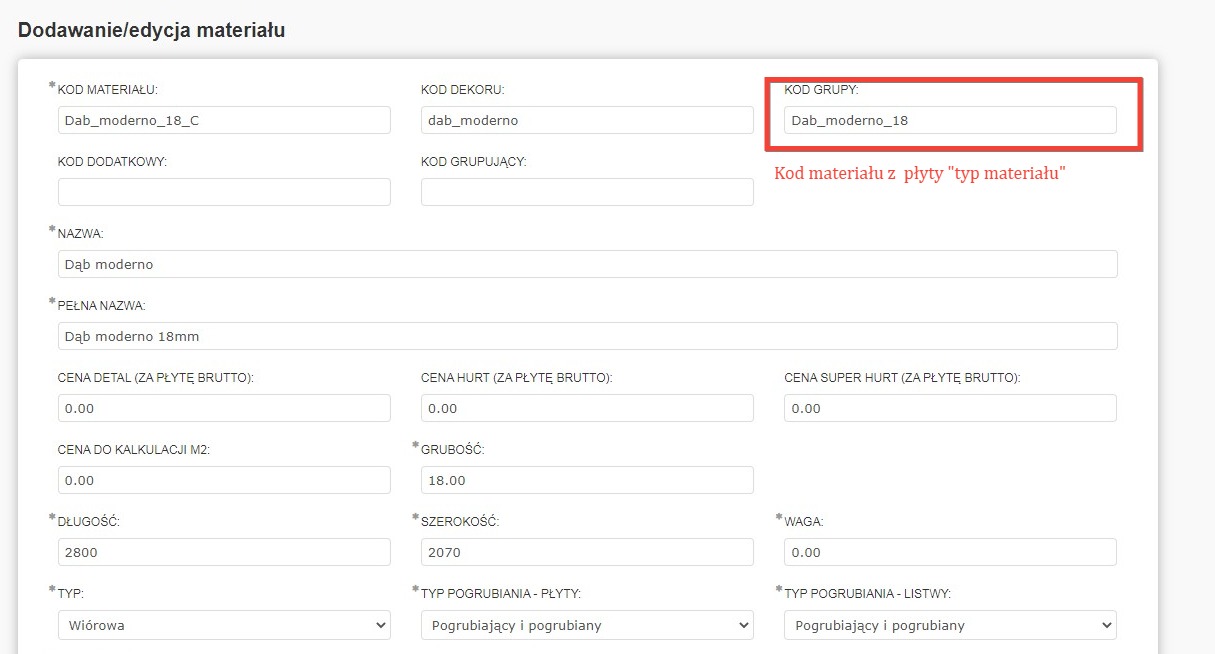Focus the KOD DEKORU text field
Screen dimensions: 1215x654
587,120
